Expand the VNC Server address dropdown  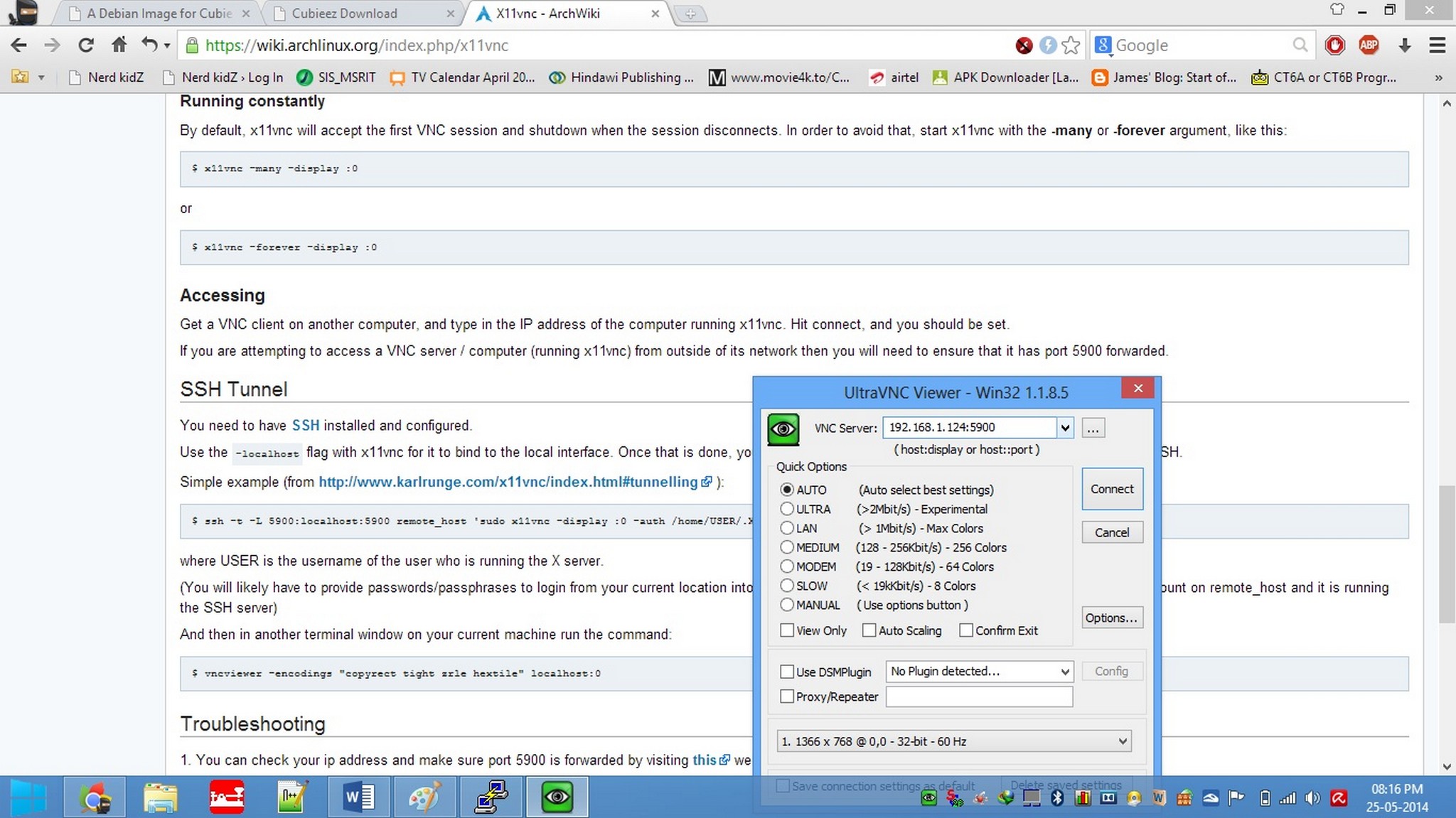(x=1064, y=428)
